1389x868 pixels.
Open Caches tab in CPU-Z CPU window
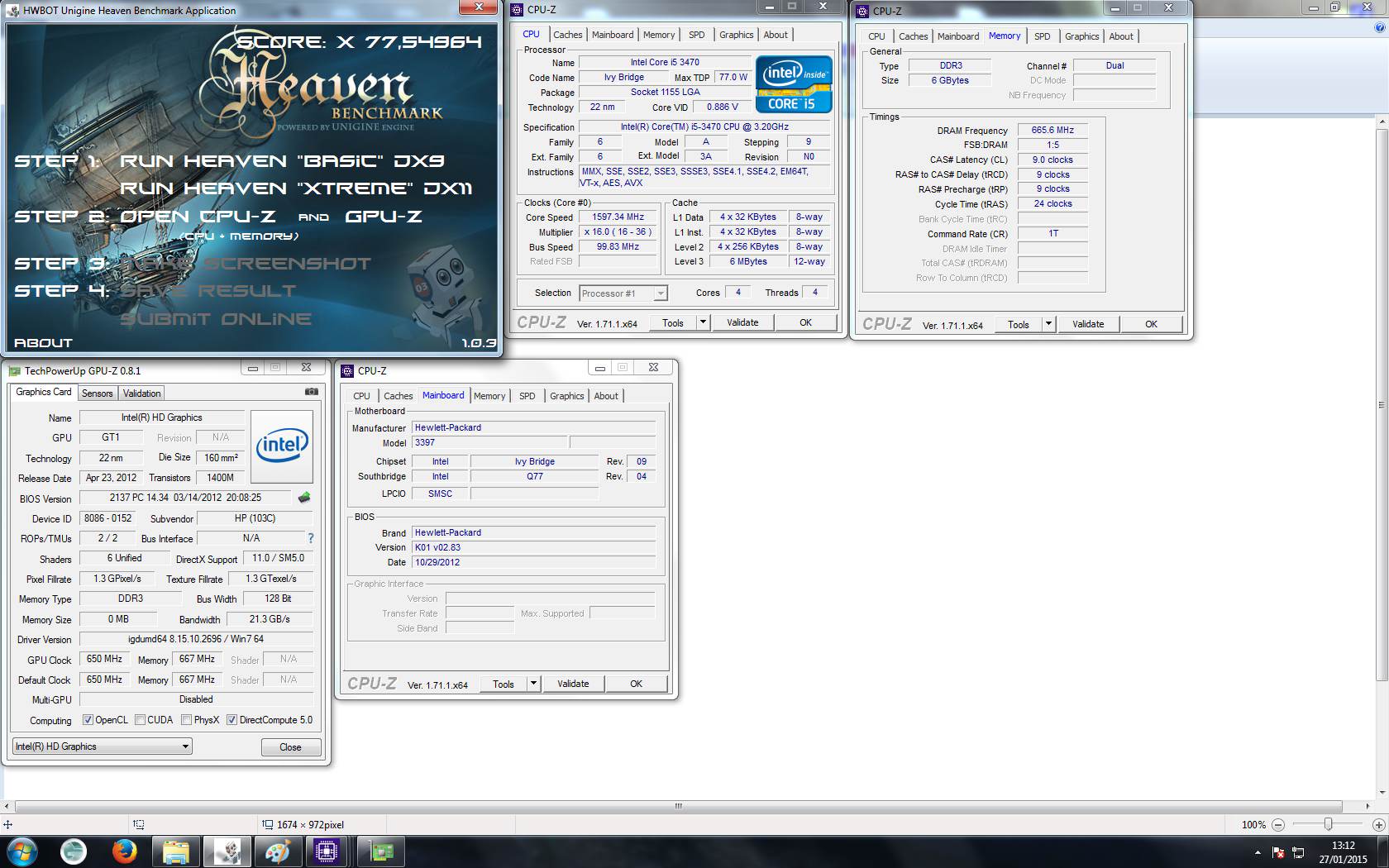pyautogui.click(x=568, y=35)
